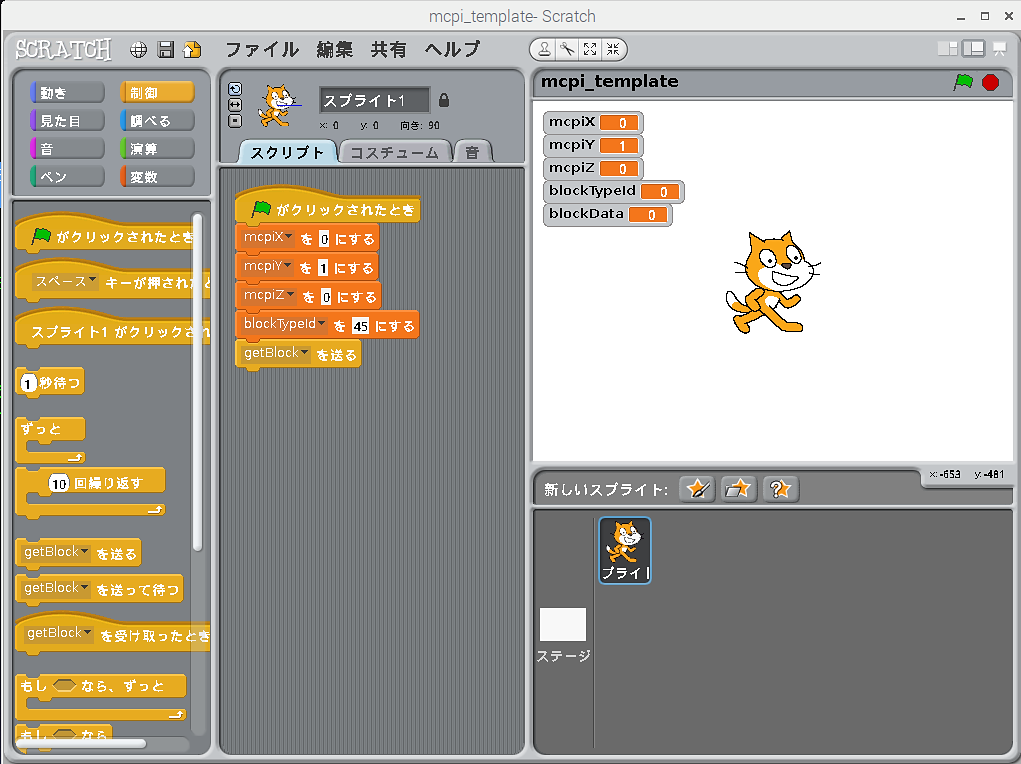
Task: Choose the grow sprite tool
Action: pyautogui.click(x=590, y=49)
